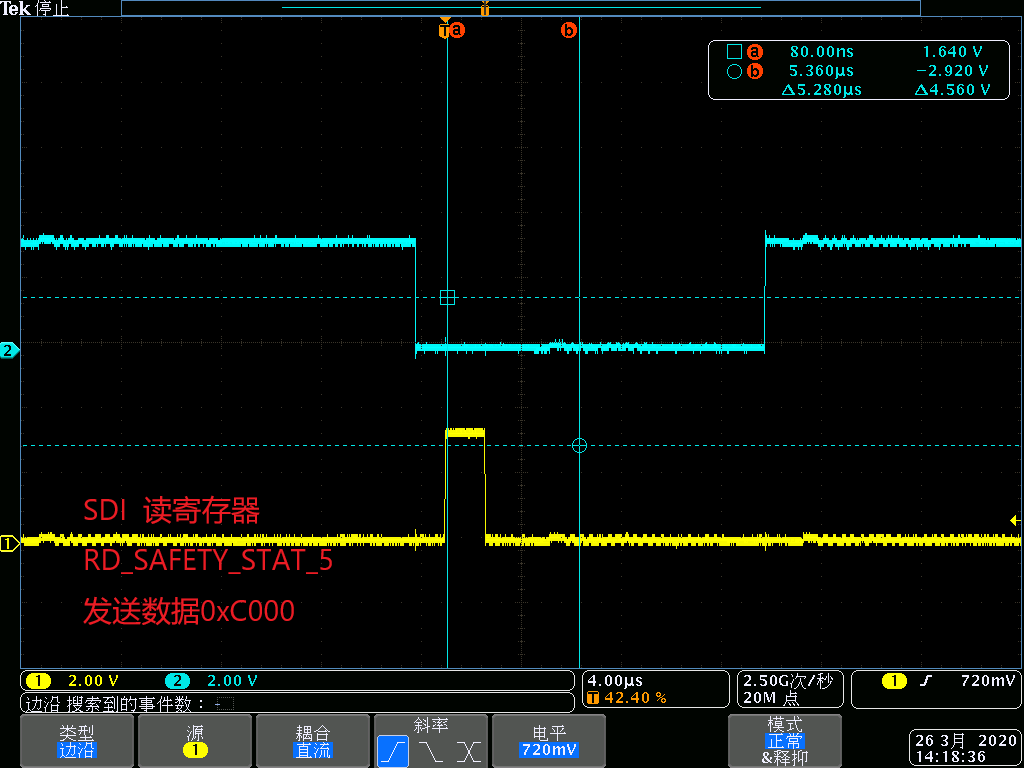Click the date 26 3月 2020 display
The height and width of the screenshot is (768, 1024).
click(966, 741)
